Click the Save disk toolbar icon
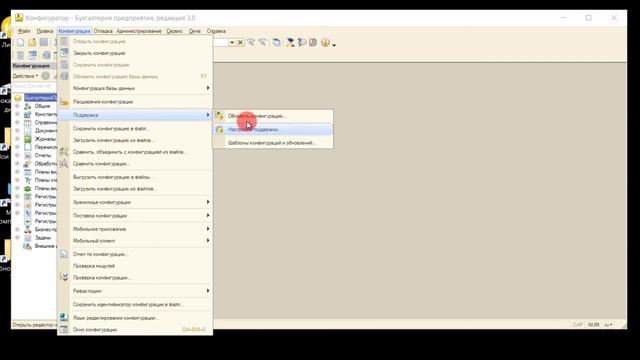 click(44, 42)
